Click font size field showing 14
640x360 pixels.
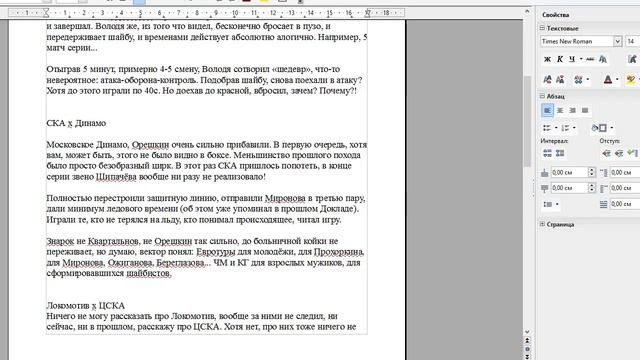pos(633,41)
